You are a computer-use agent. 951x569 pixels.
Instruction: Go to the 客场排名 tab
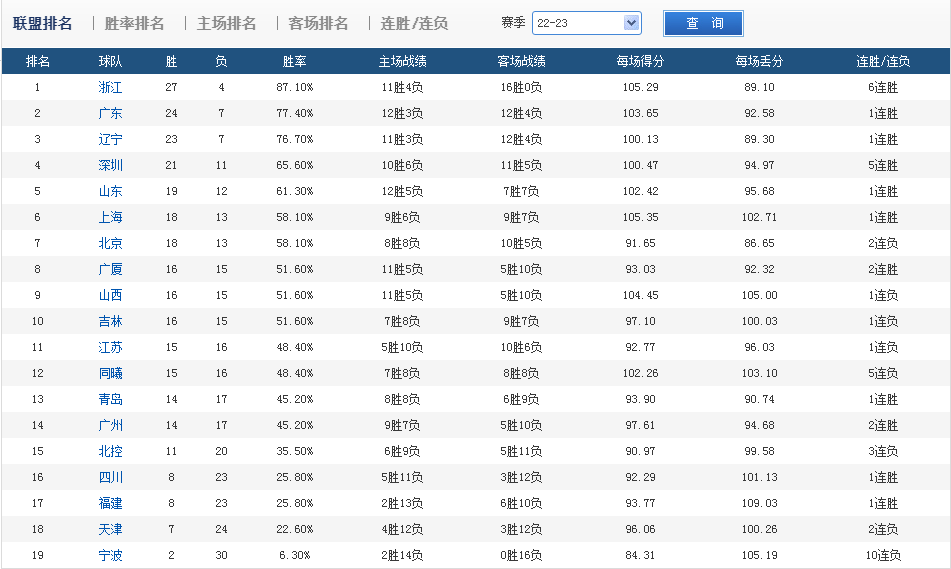pos(318,24)
